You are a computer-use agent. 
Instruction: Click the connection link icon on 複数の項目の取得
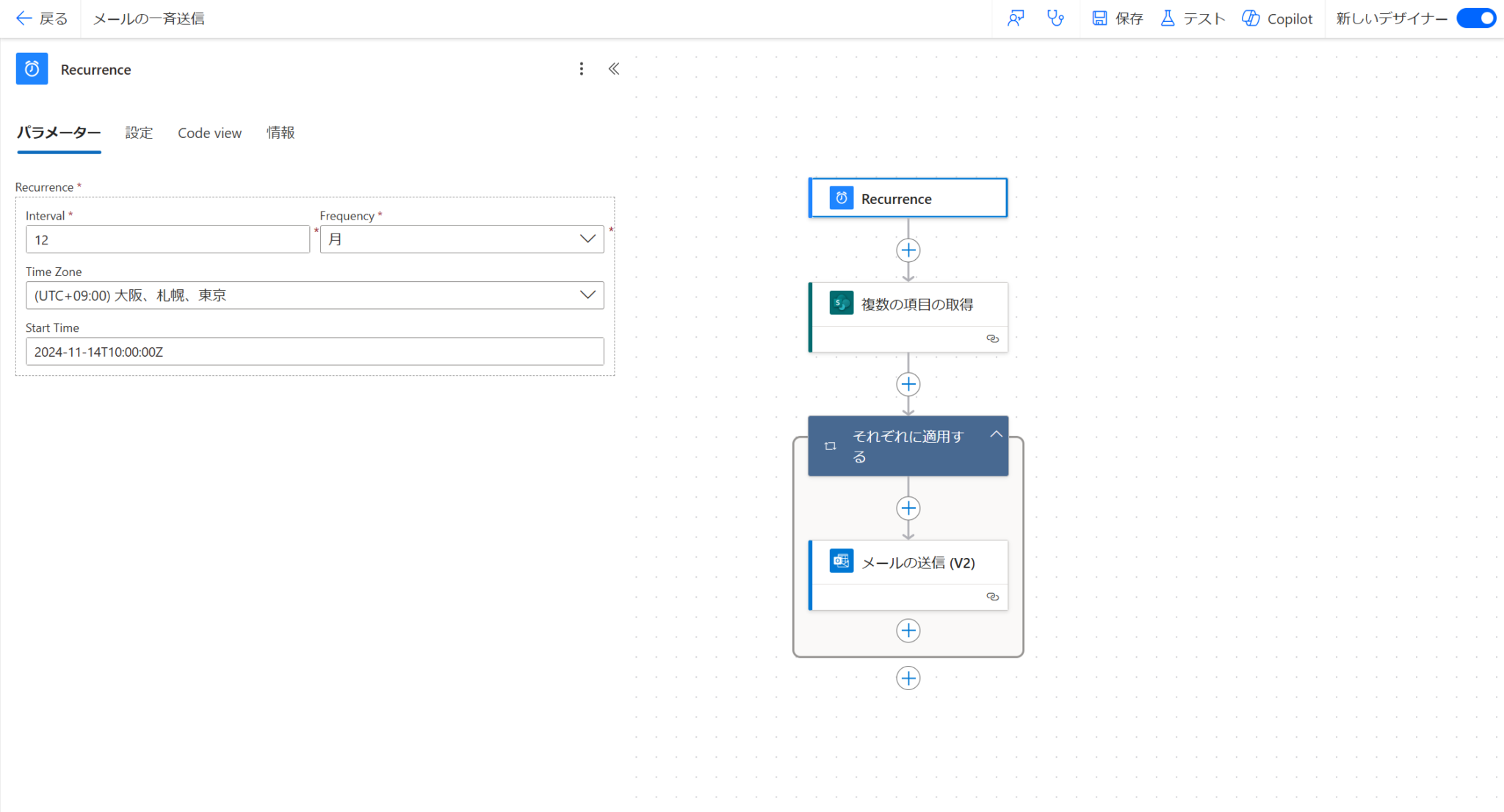[992, 338]
